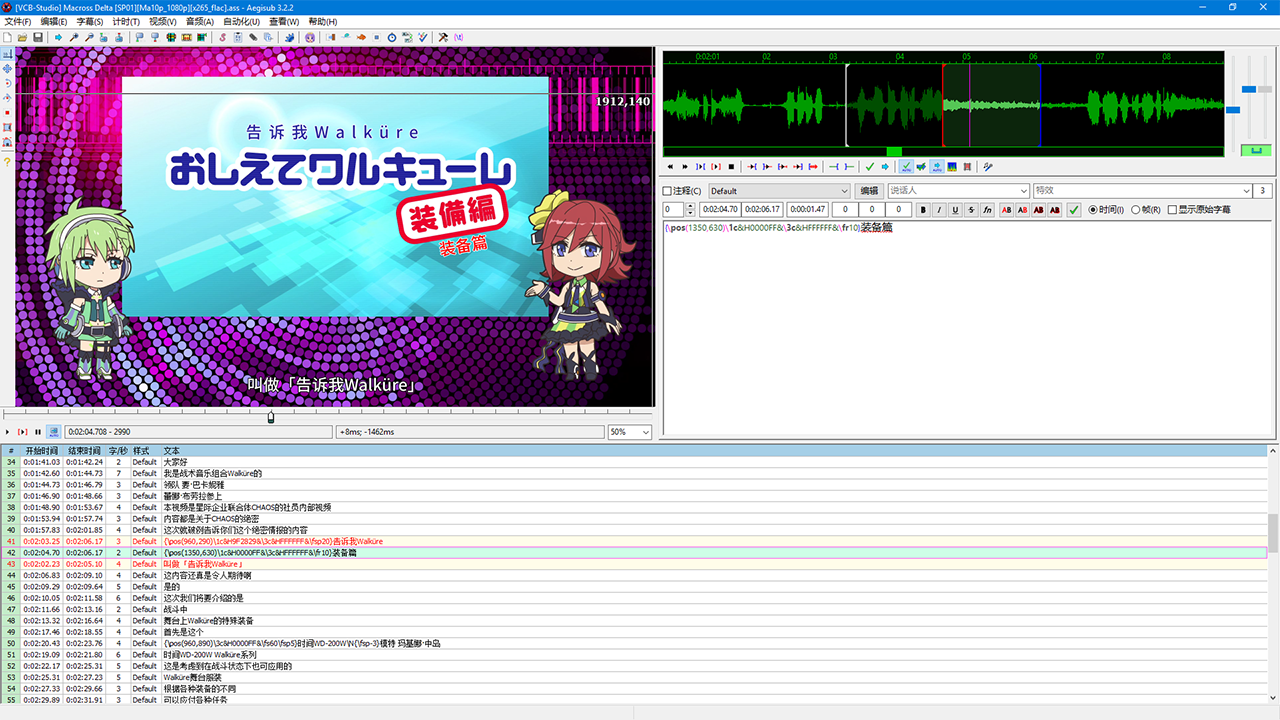Select the vector Clip video tool
Viewport: 1280px width, 720px height.
point(7,143)
